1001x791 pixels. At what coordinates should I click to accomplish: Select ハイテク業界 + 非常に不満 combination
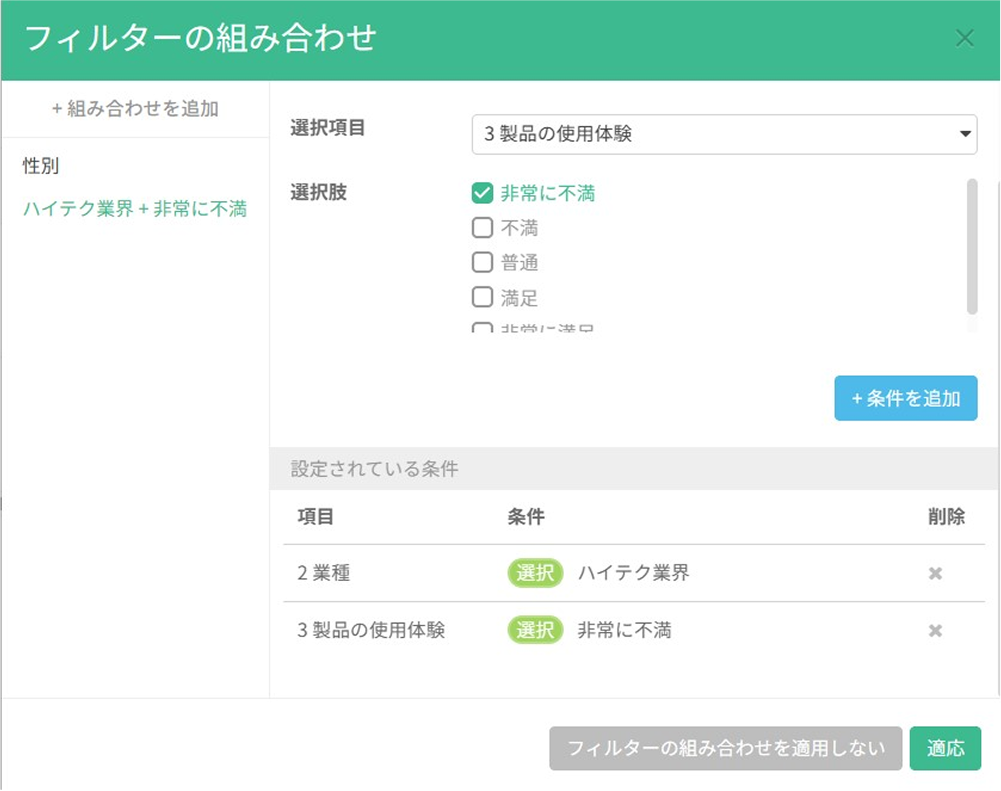click(x=135, y=209)
